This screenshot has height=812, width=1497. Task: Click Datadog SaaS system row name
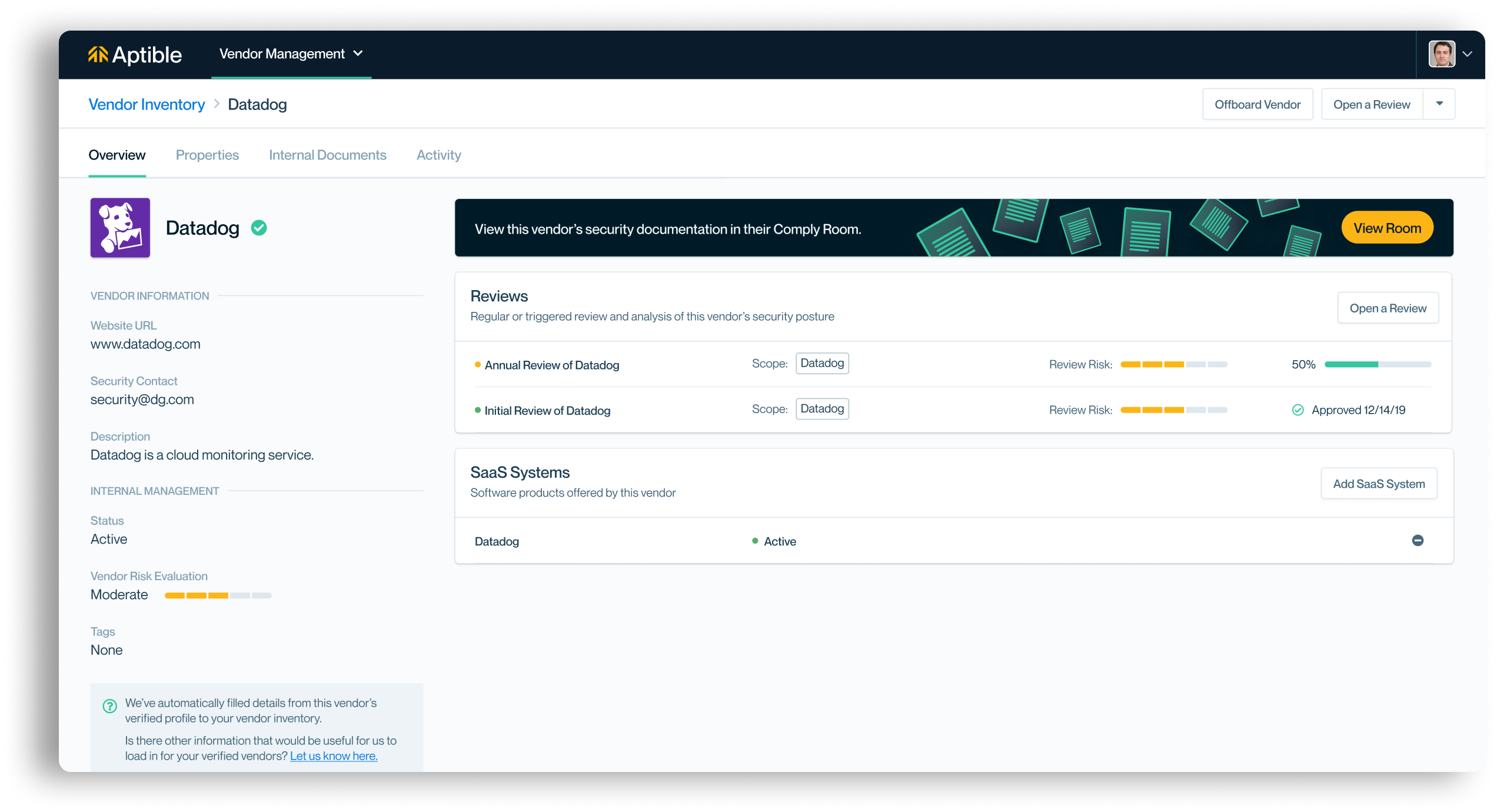click(x=497, y=541)
